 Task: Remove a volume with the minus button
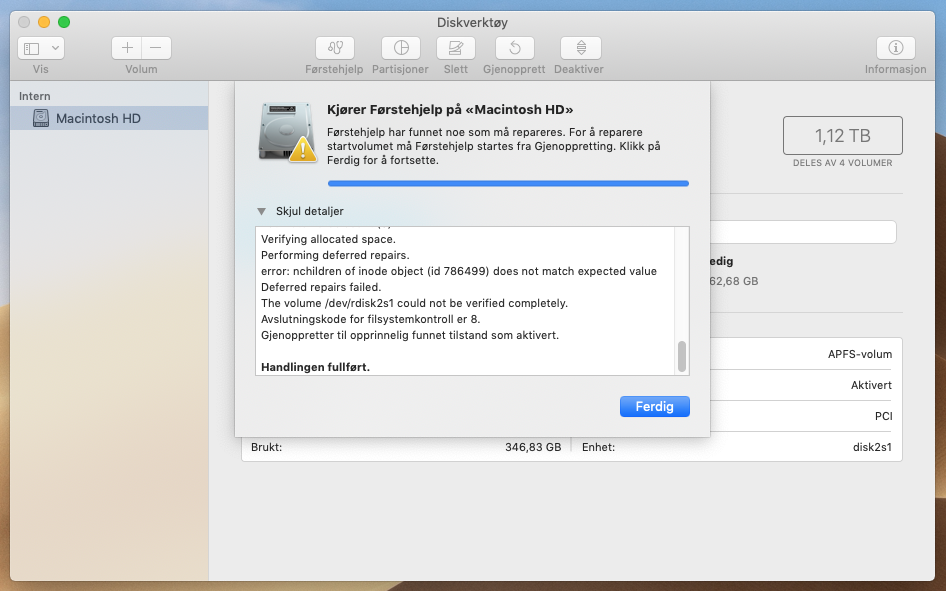point(156,48)
